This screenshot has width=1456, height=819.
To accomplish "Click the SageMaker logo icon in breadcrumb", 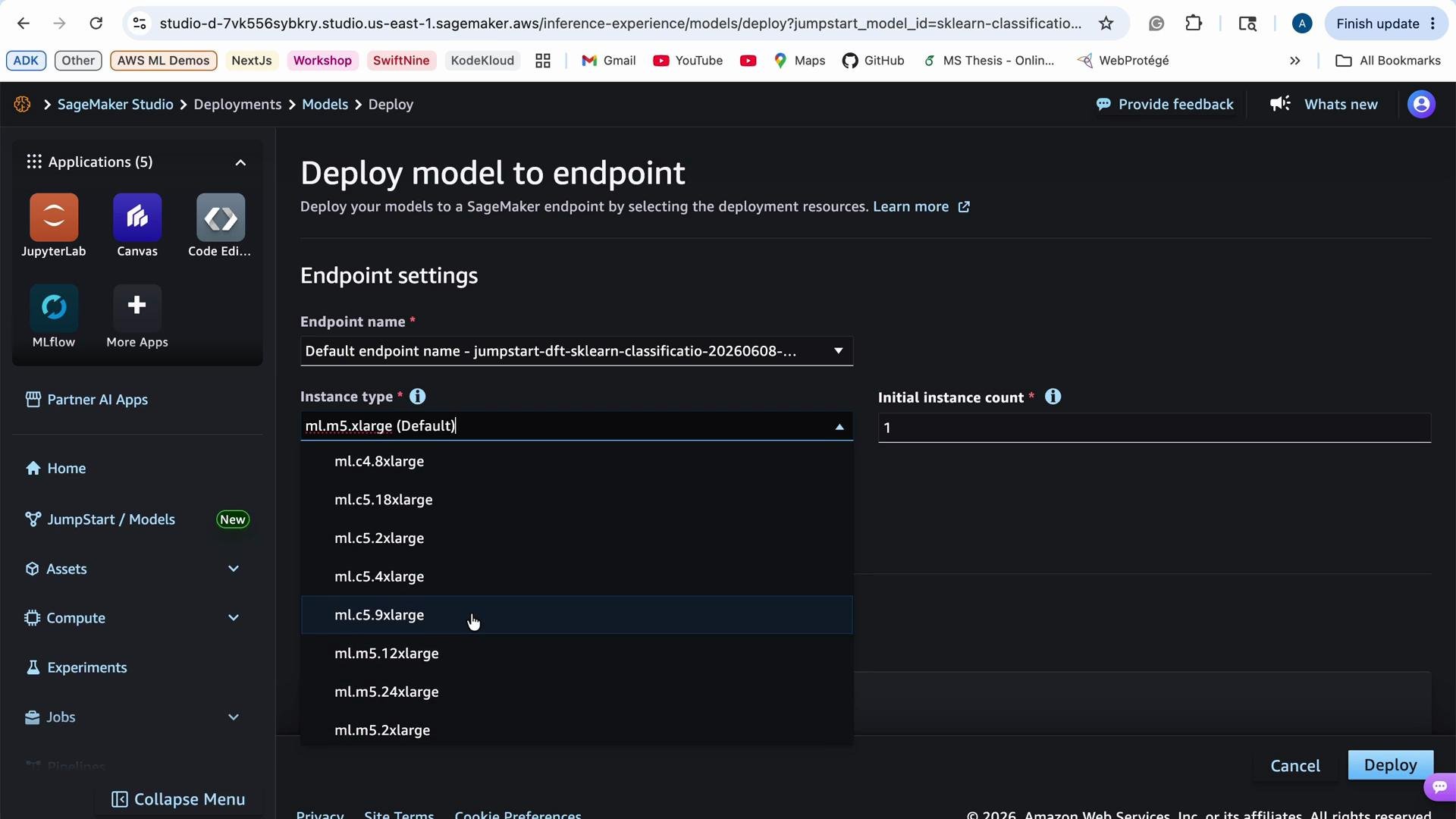I will 22,105.
